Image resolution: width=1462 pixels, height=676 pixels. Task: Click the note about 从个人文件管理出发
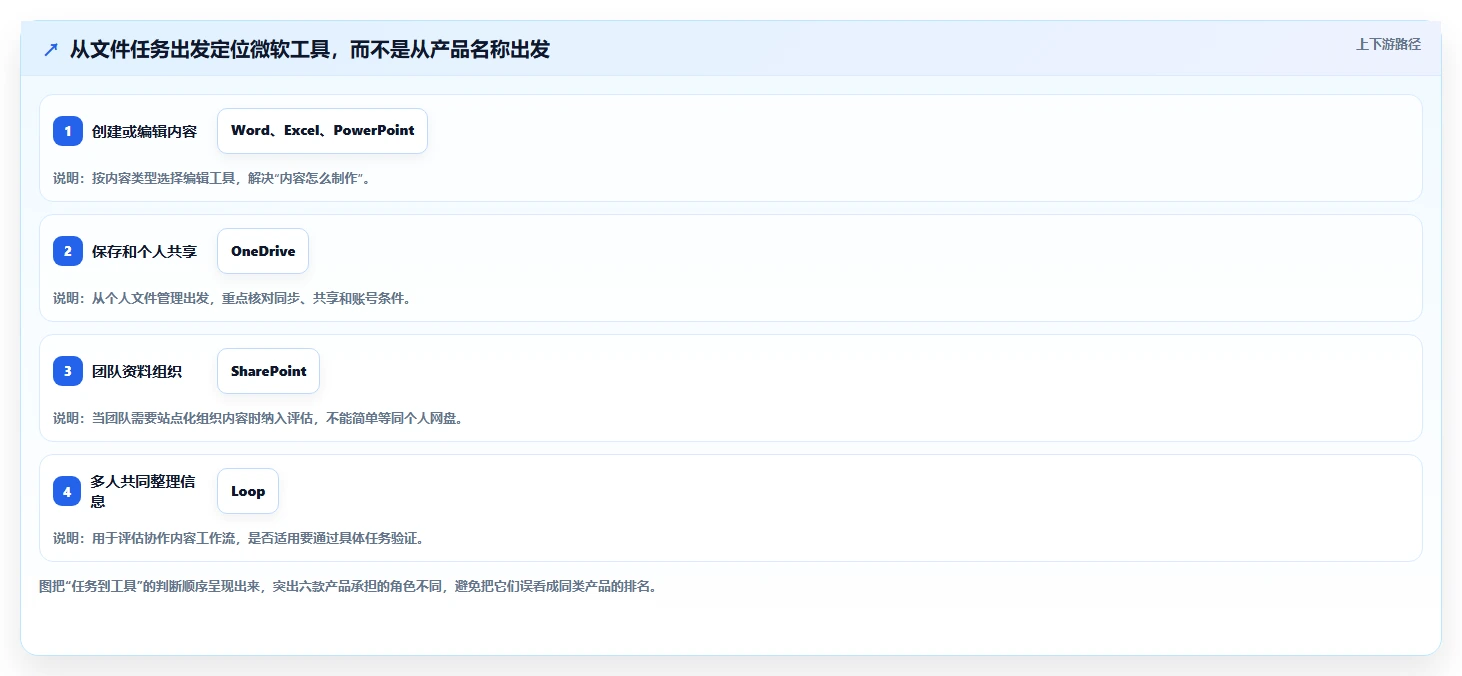[x=232, y=298]
